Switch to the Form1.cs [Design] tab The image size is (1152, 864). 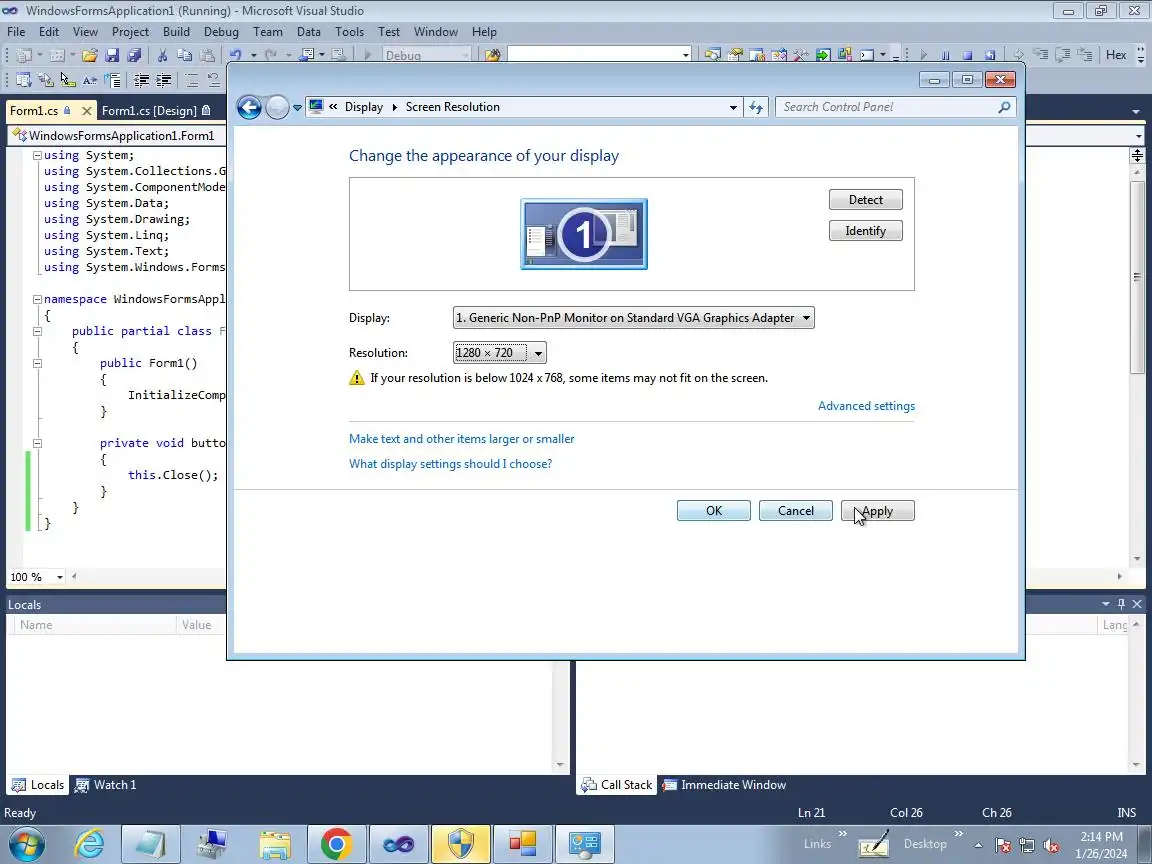pos(156,110)
